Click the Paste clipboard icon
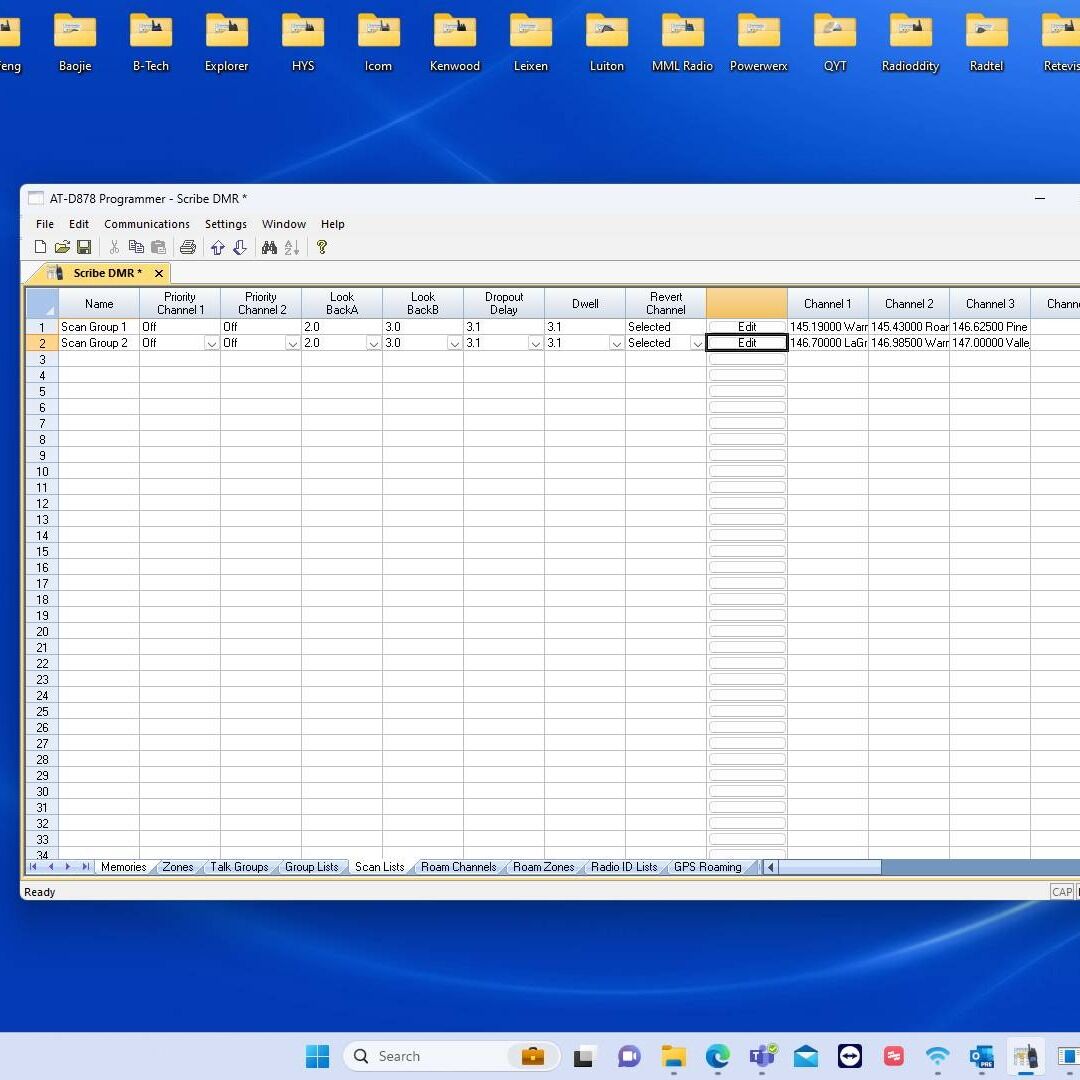Viewport: 1080px width, 1080px height. point(158,247)
